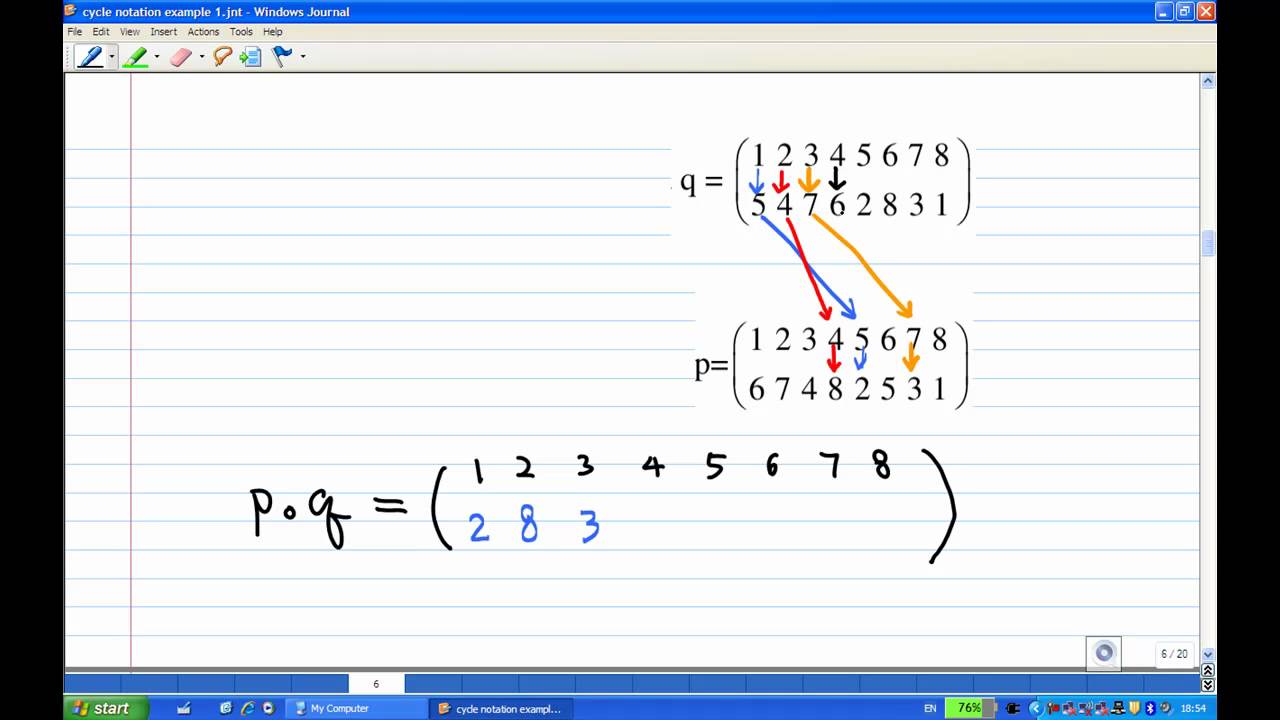The image size is (1280, 720).
Task: Open the Actions menu
Action: 203,32
